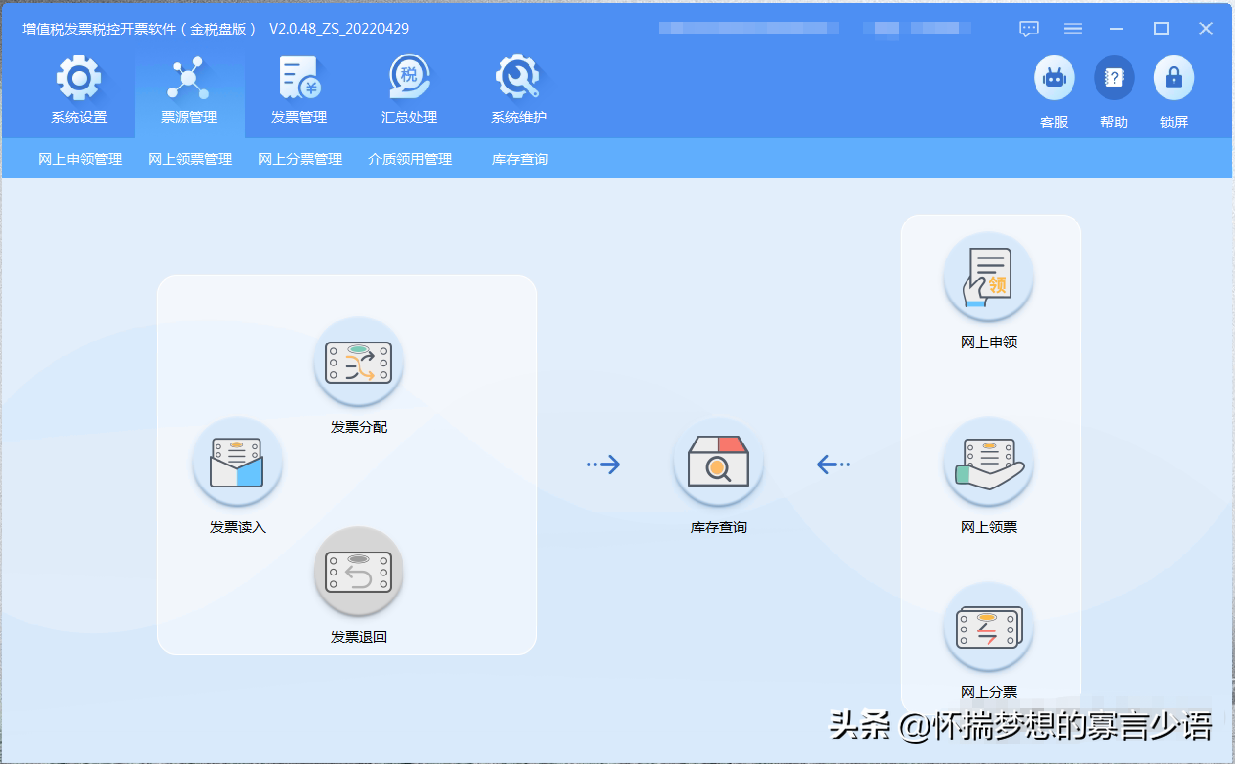This screenshot has height=764, width=1235.
Task: Click the 锁屏 padlock icon
Action: click(1174, 78)
